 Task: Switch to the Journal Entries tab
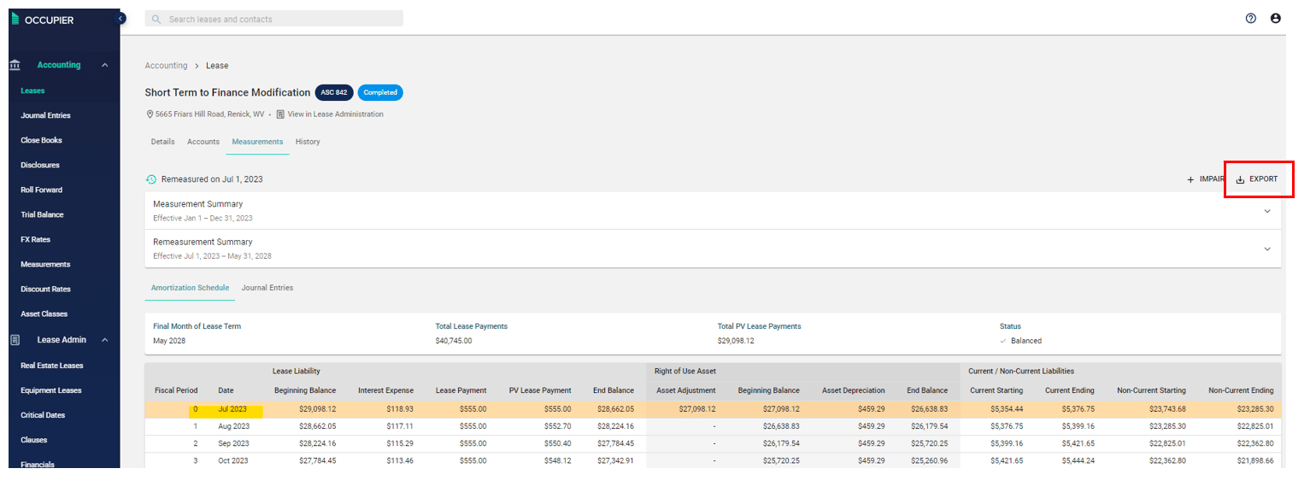pyautogui.click(x=267, y=288)
